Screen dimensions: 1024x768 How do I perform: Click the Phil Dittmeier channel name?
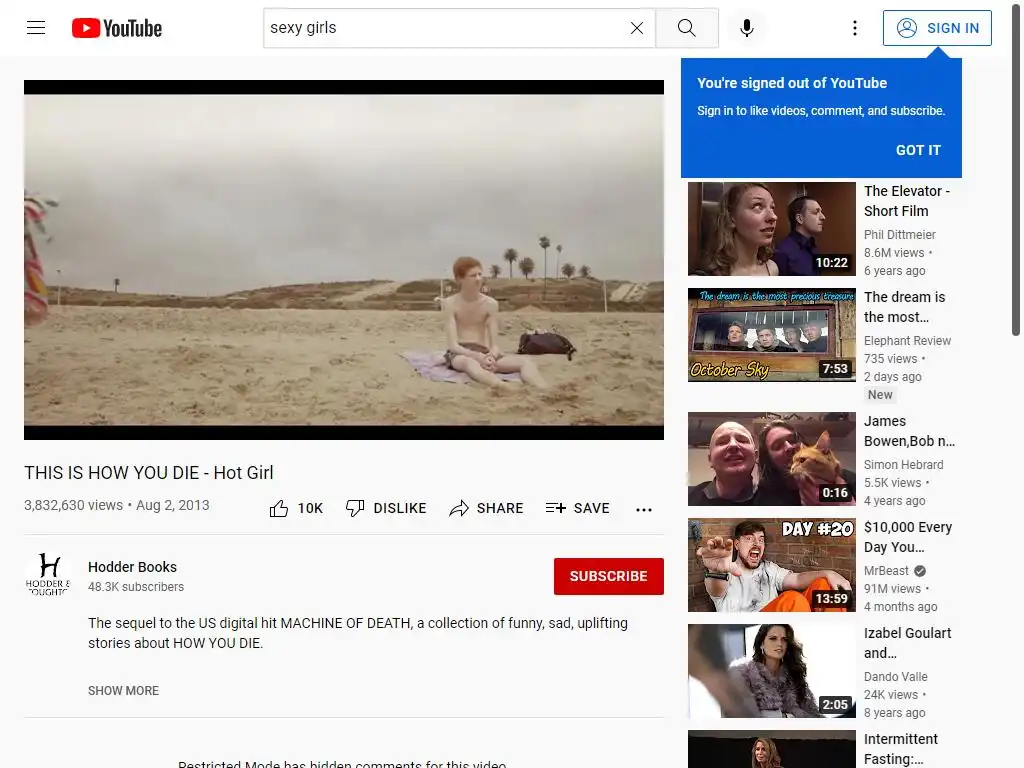tap(899, 234)
